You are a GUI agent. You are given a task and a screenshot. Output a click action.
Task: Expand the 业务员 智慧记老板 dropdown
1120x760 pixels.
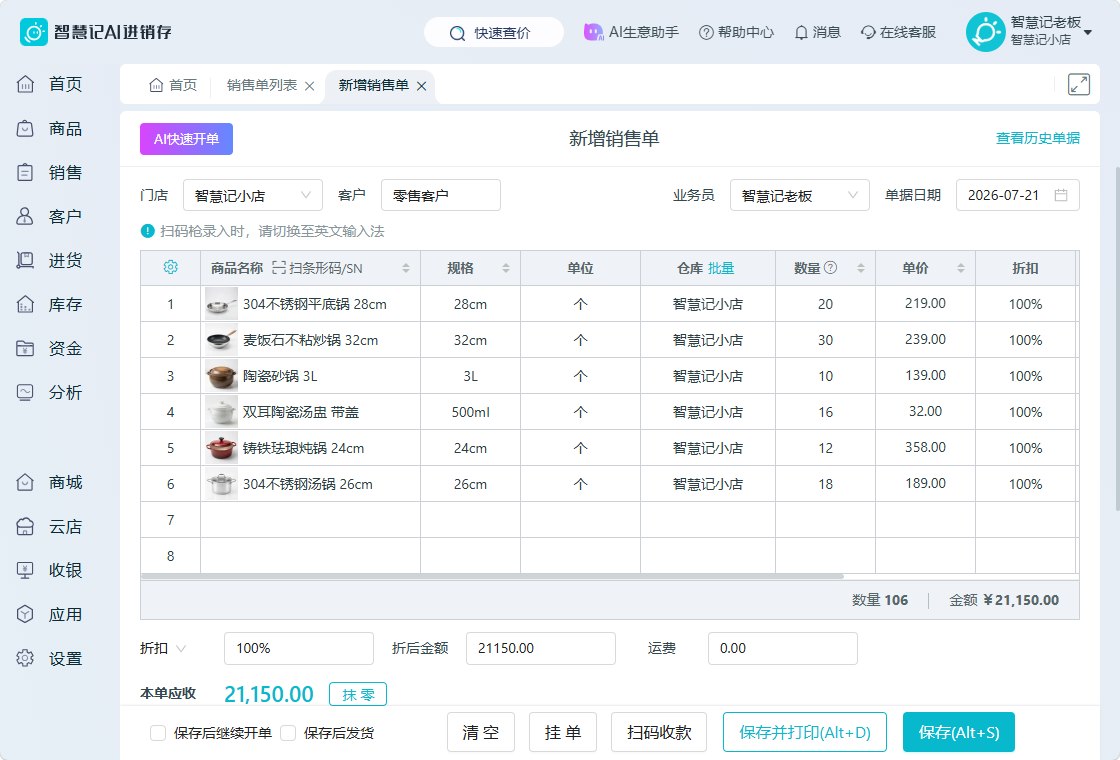coord(799,195)
